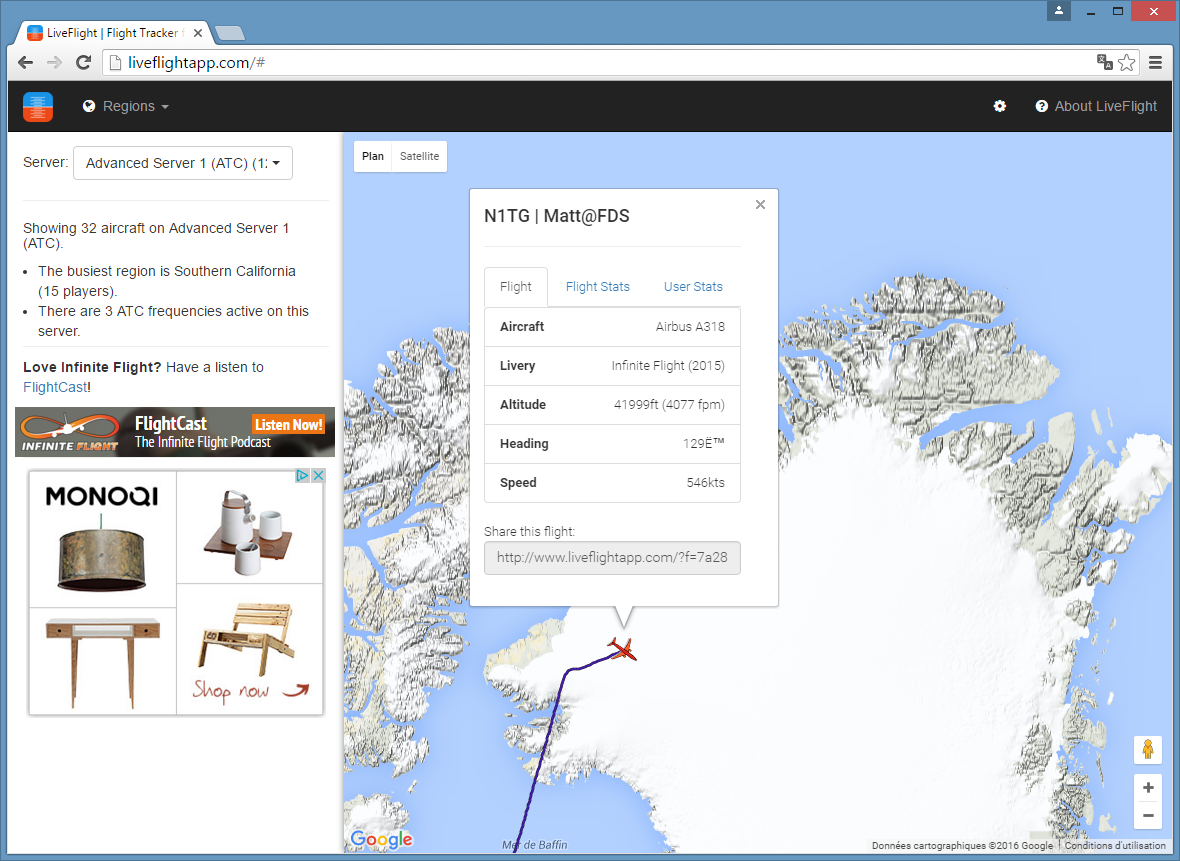Click the red airplane marker on map
This screenshot has height=861, width=1180.
pos(622,649)
